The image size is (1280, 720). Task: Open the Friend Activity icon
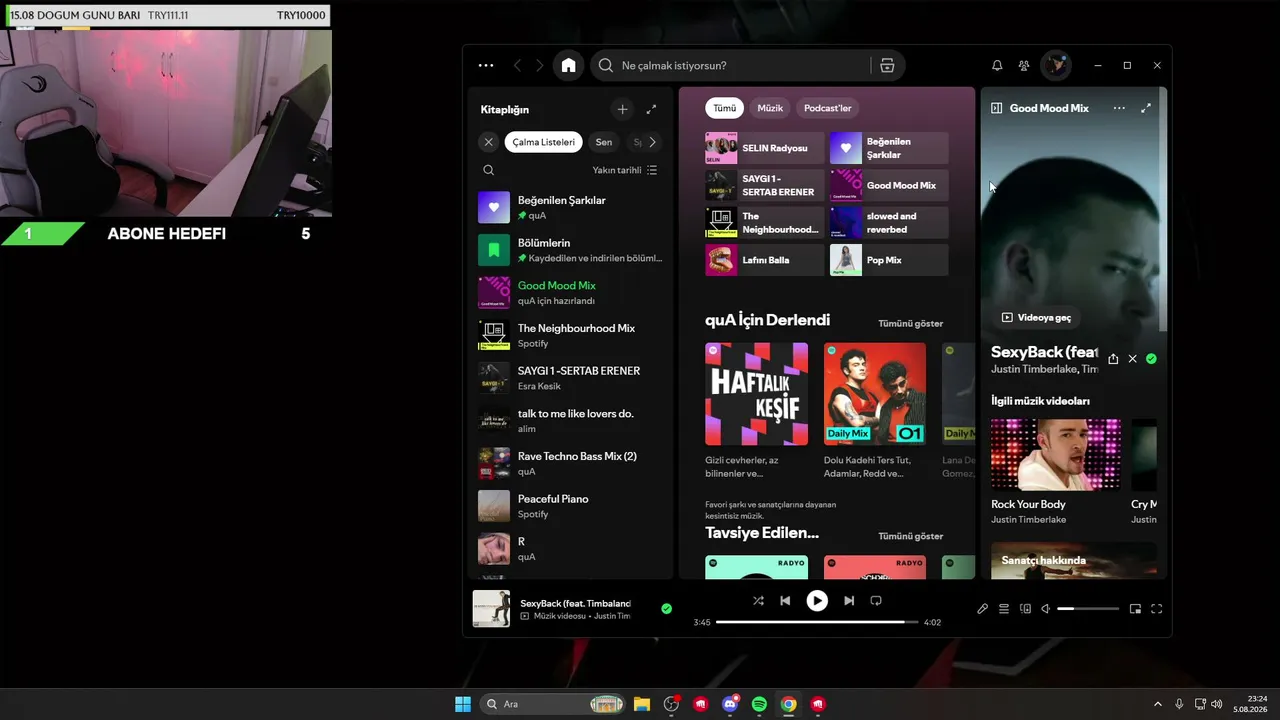1024,66
